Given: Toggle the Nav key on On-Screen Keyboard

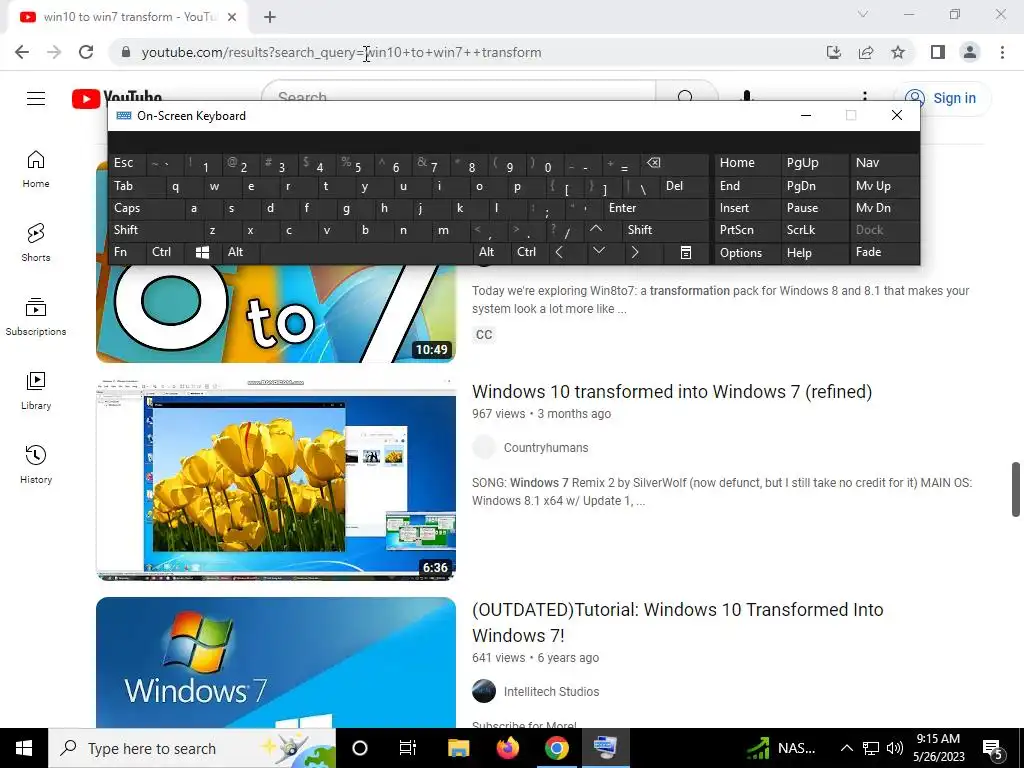Looking at the screenshot, I should pyautogui.click(x=884, y=163).
